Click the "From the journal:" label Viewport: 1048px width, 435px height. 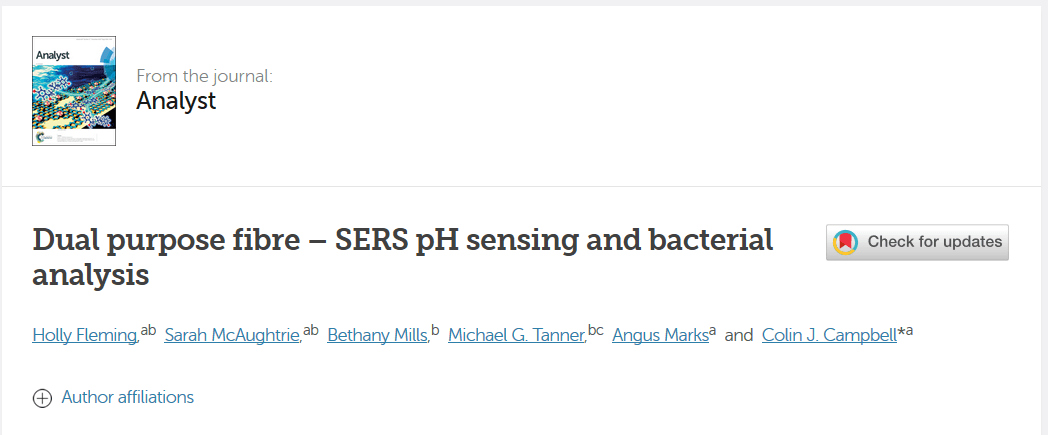[204, 76]
